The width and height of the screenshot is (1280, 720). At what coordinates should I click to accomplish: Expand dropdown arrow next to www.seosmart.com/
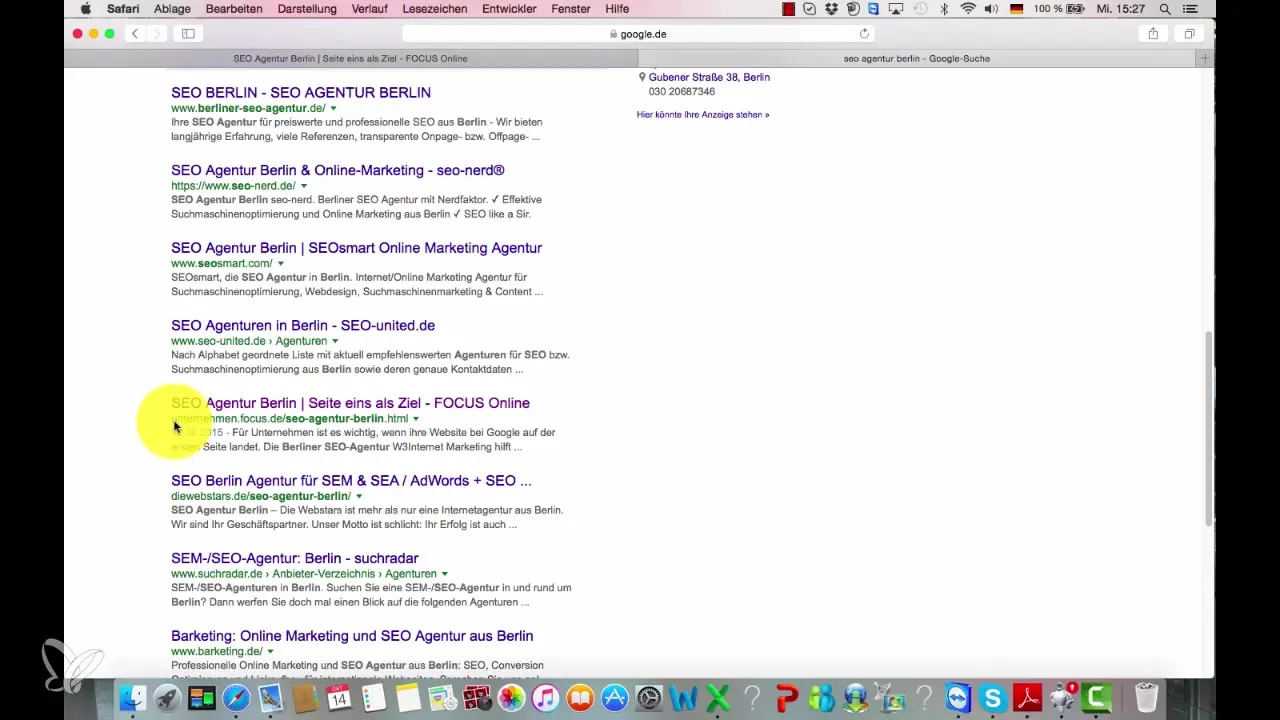pos(281,264)
